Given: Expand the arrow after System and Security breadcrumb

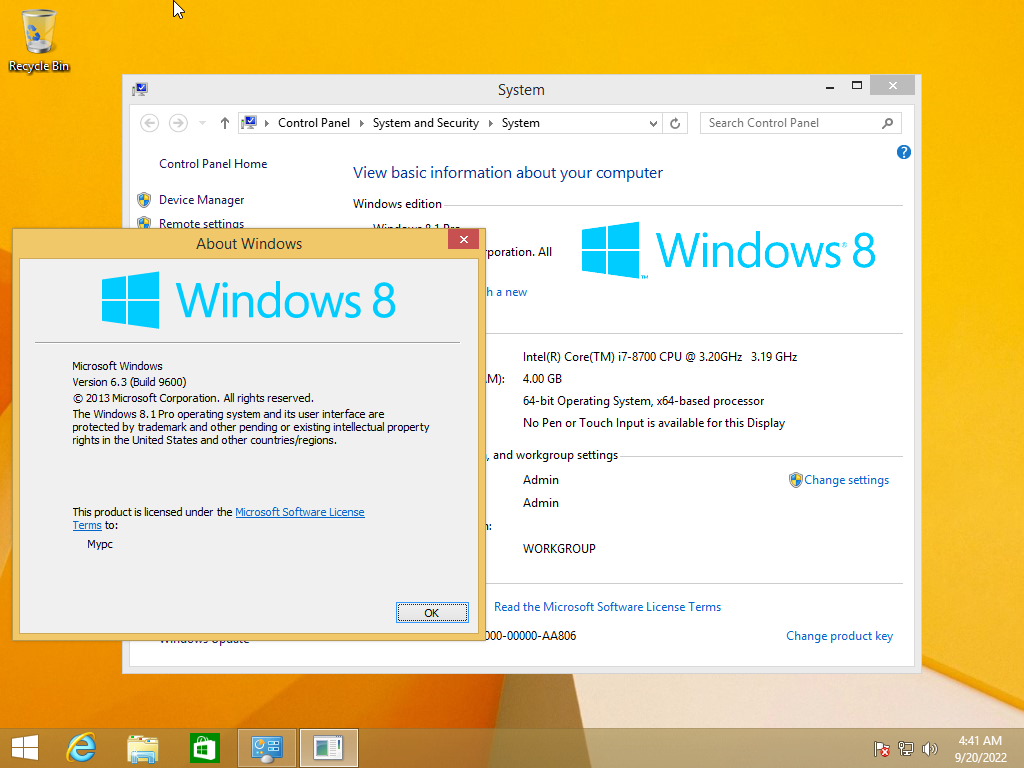Looking at the screenshot, I should tap(490, 123).
